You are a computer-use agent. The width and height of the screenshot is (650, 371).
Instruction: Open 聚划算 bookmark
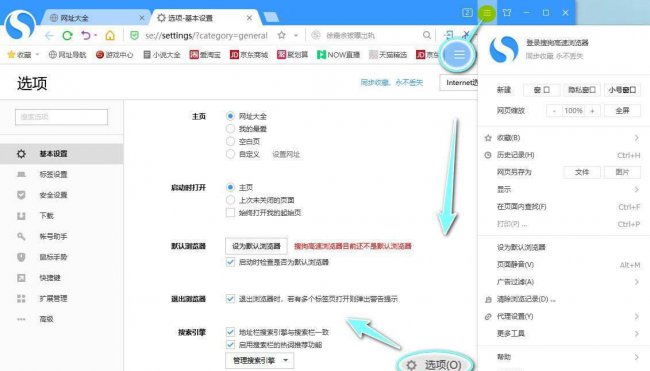point(293,55)
